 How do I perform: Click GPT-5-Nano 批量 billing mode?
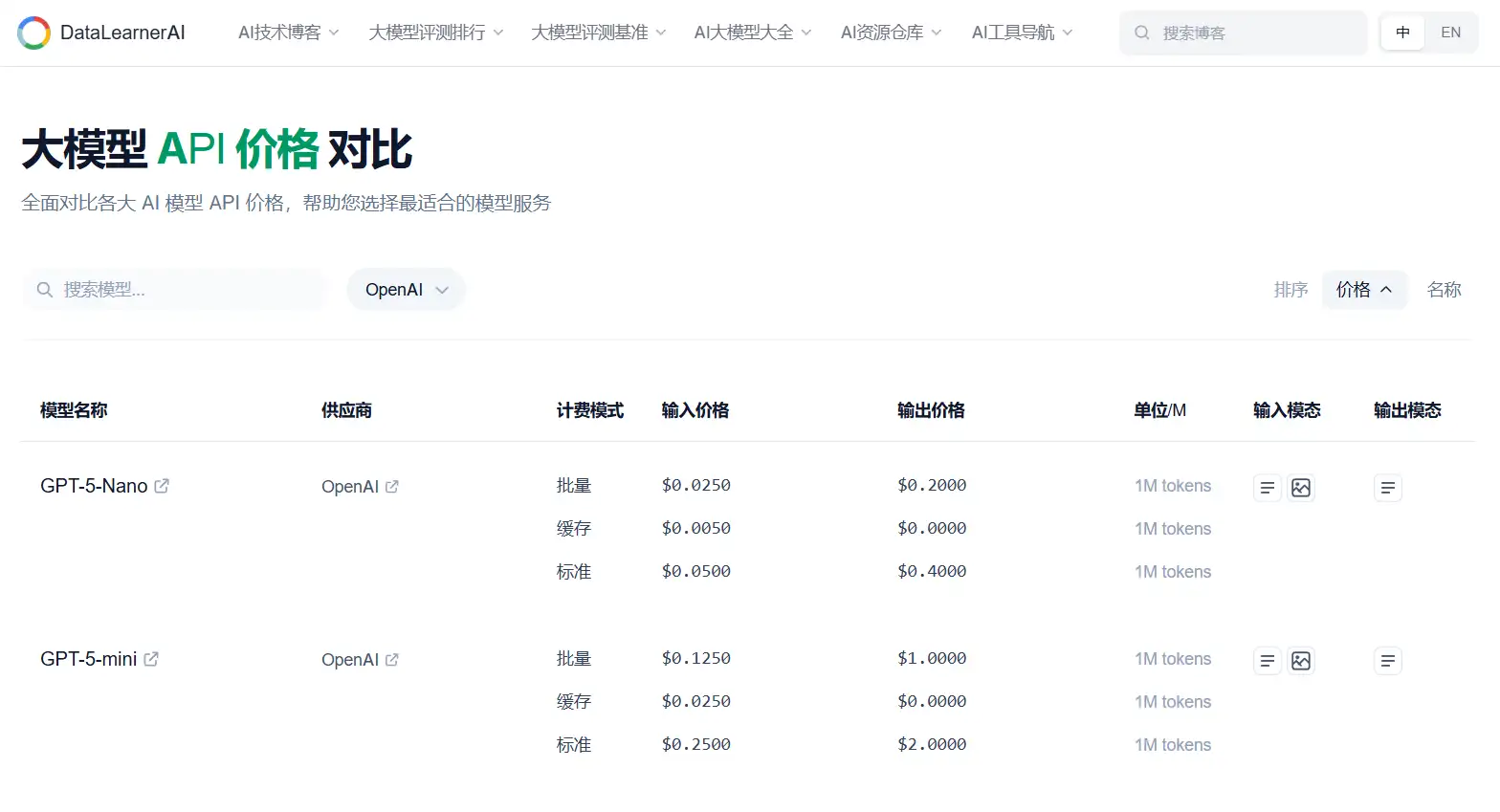(574, 486)
